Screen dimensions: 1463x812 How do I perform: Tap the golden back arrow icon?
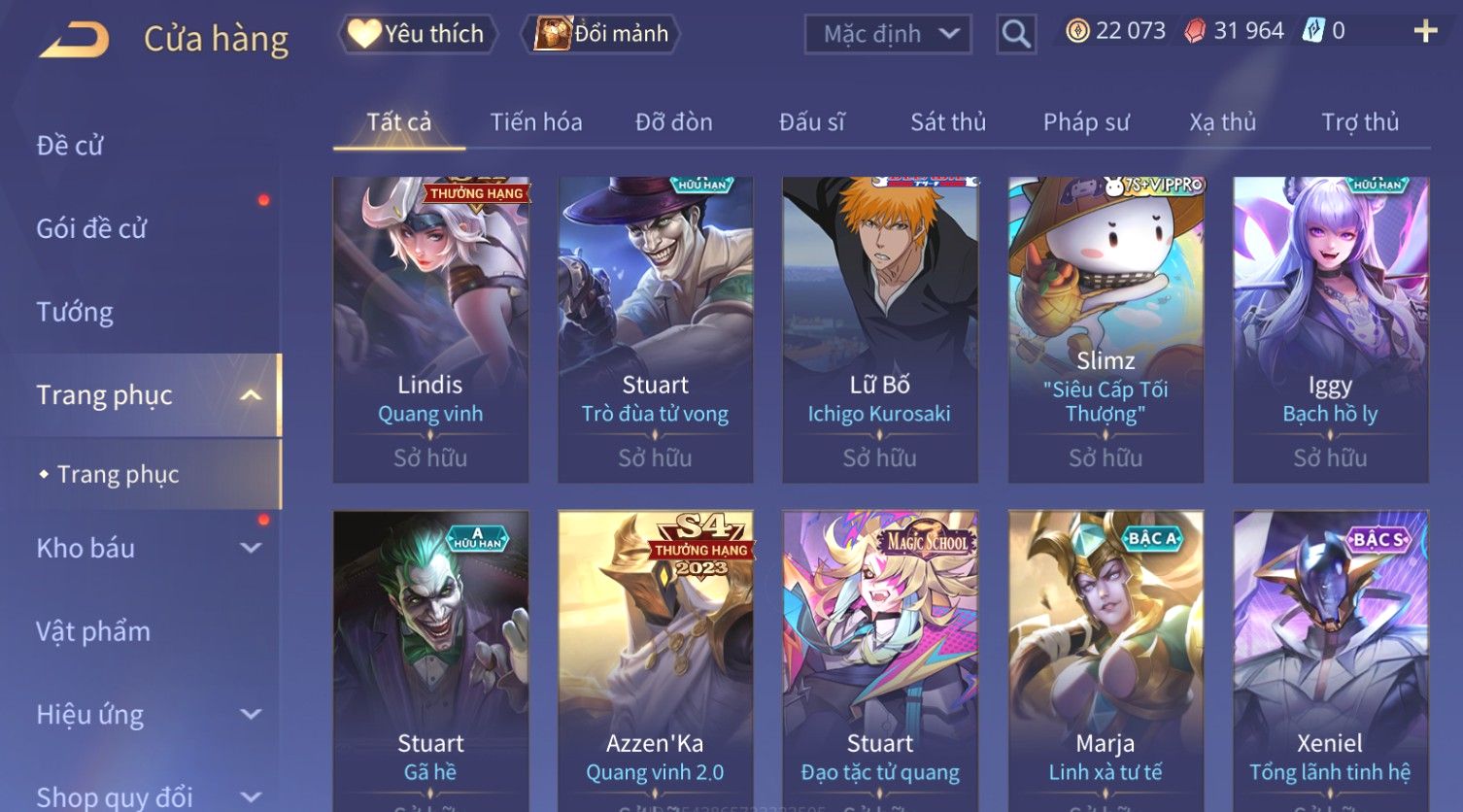74,40
